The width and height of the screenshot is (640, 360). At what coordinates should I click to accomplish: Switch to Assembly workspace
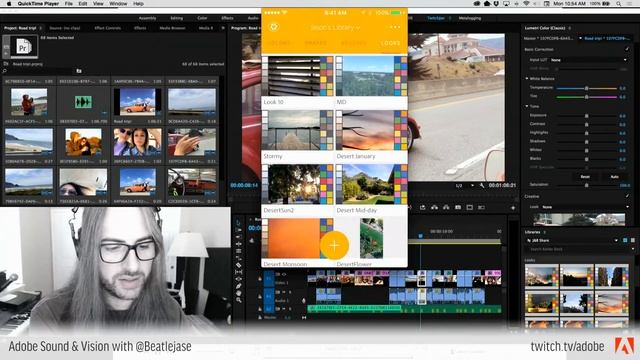[147, 18]
